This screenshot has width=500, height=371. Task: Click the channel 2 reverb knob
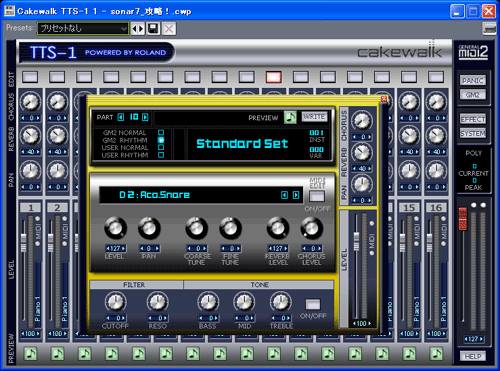tap(57, 136)
